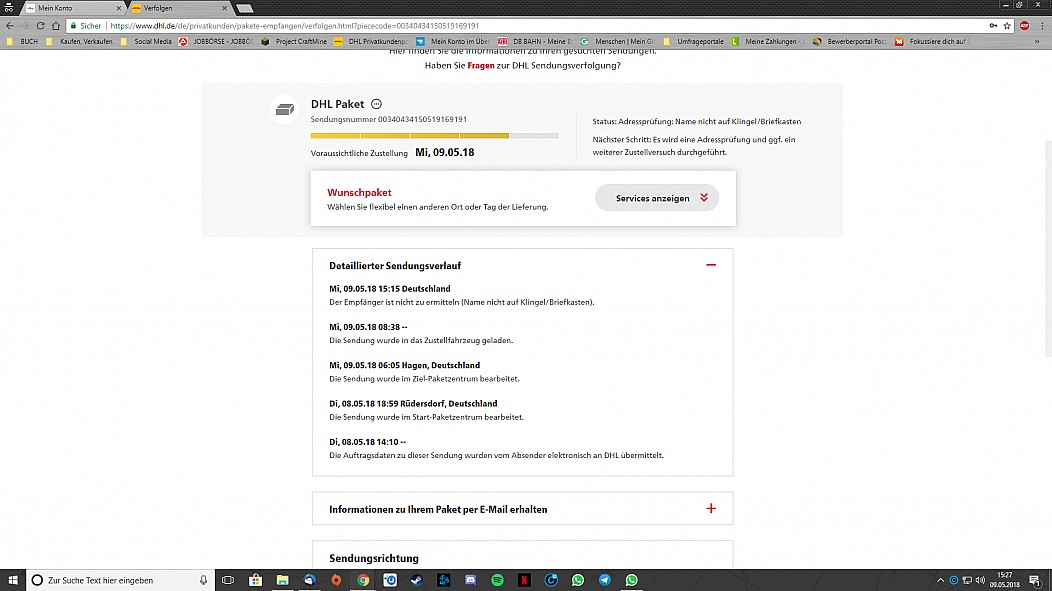
Task: Open the BUCH bookmark folder
Action: tap(22, 42)
